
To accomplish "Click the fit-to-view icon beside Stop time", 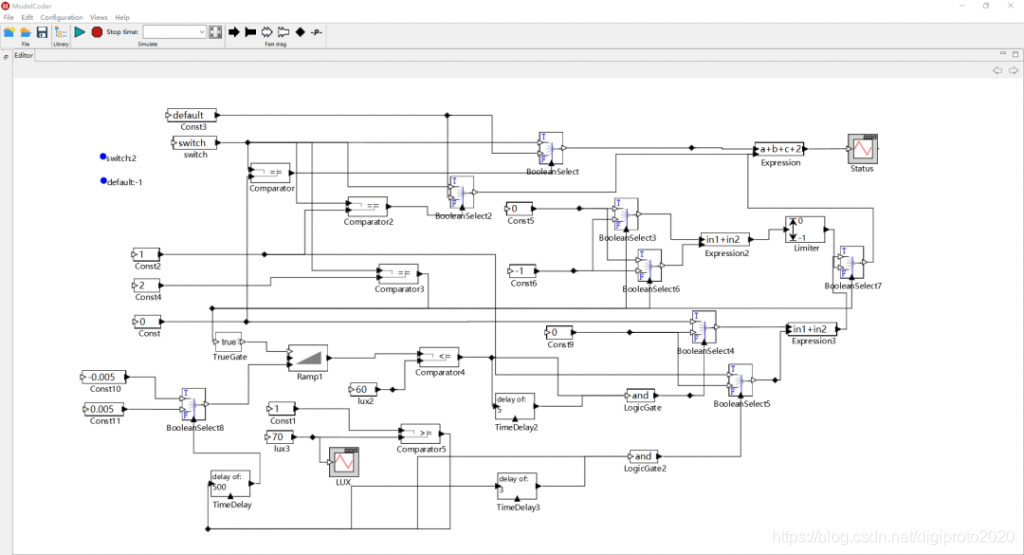I will (215, 32).
